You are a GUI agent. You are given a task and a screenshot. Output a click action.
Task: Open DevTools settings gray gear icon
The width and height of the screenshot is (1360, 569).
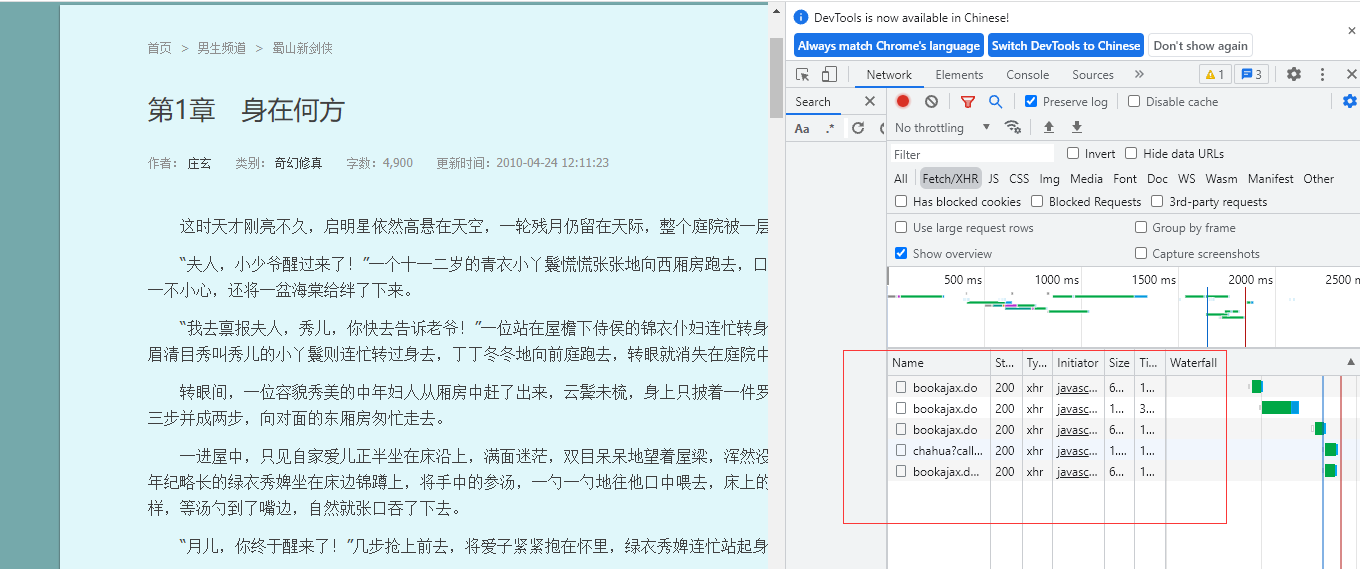coord(1294,75)
